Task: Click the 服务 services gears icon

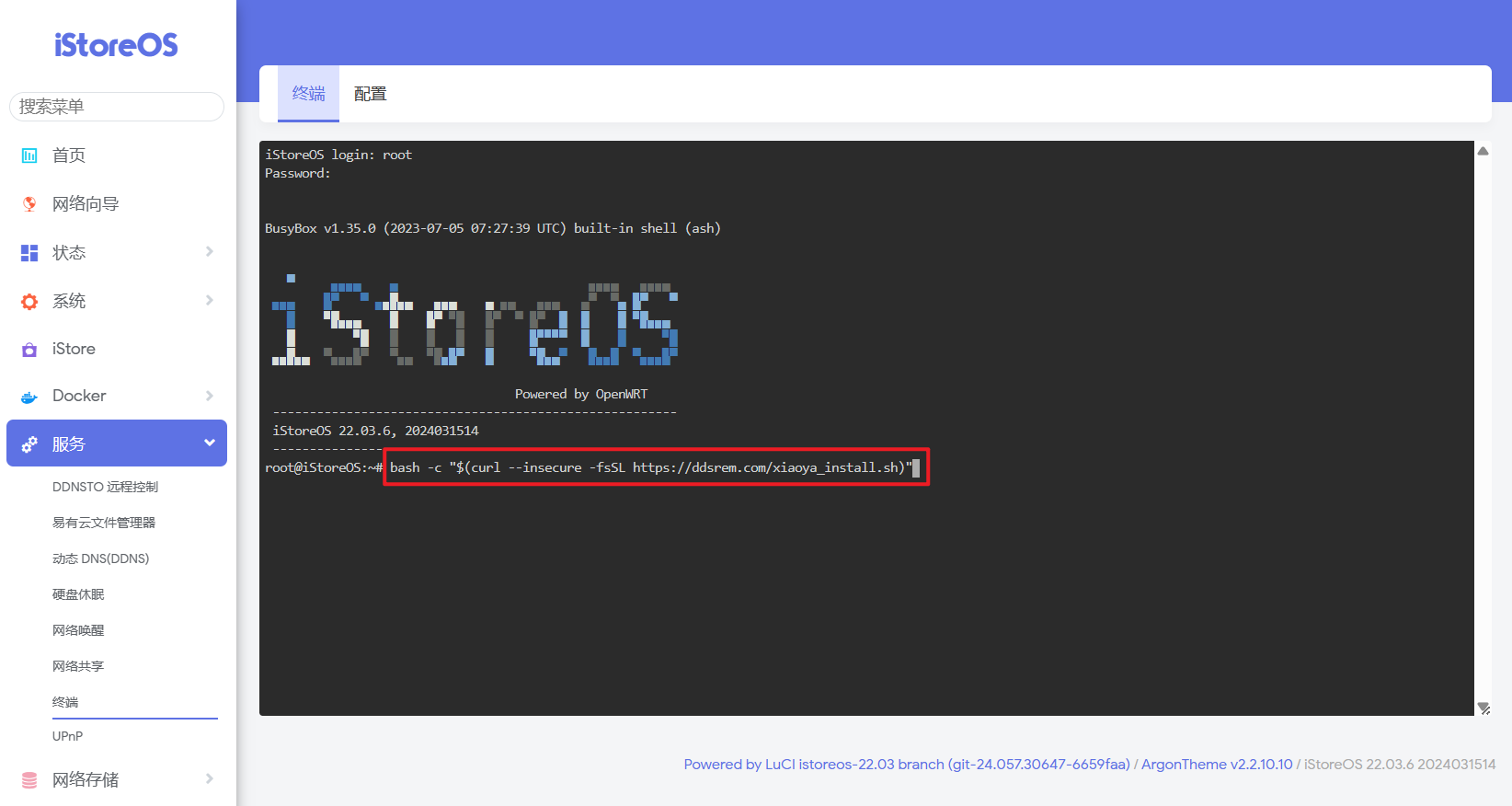Action: point(29,444)
